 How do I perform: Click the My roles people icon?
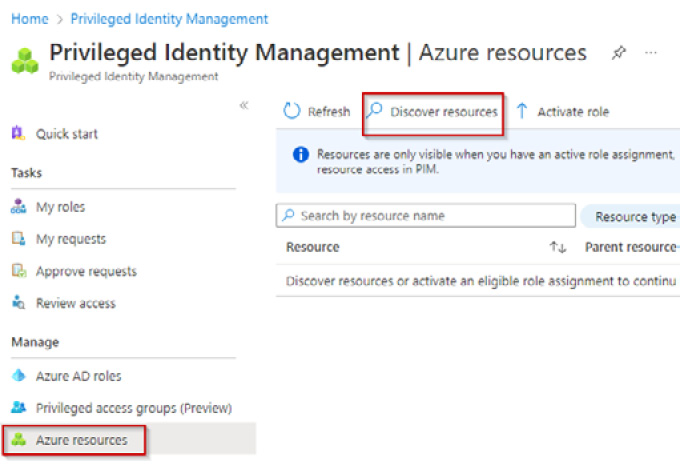[18, 207]
